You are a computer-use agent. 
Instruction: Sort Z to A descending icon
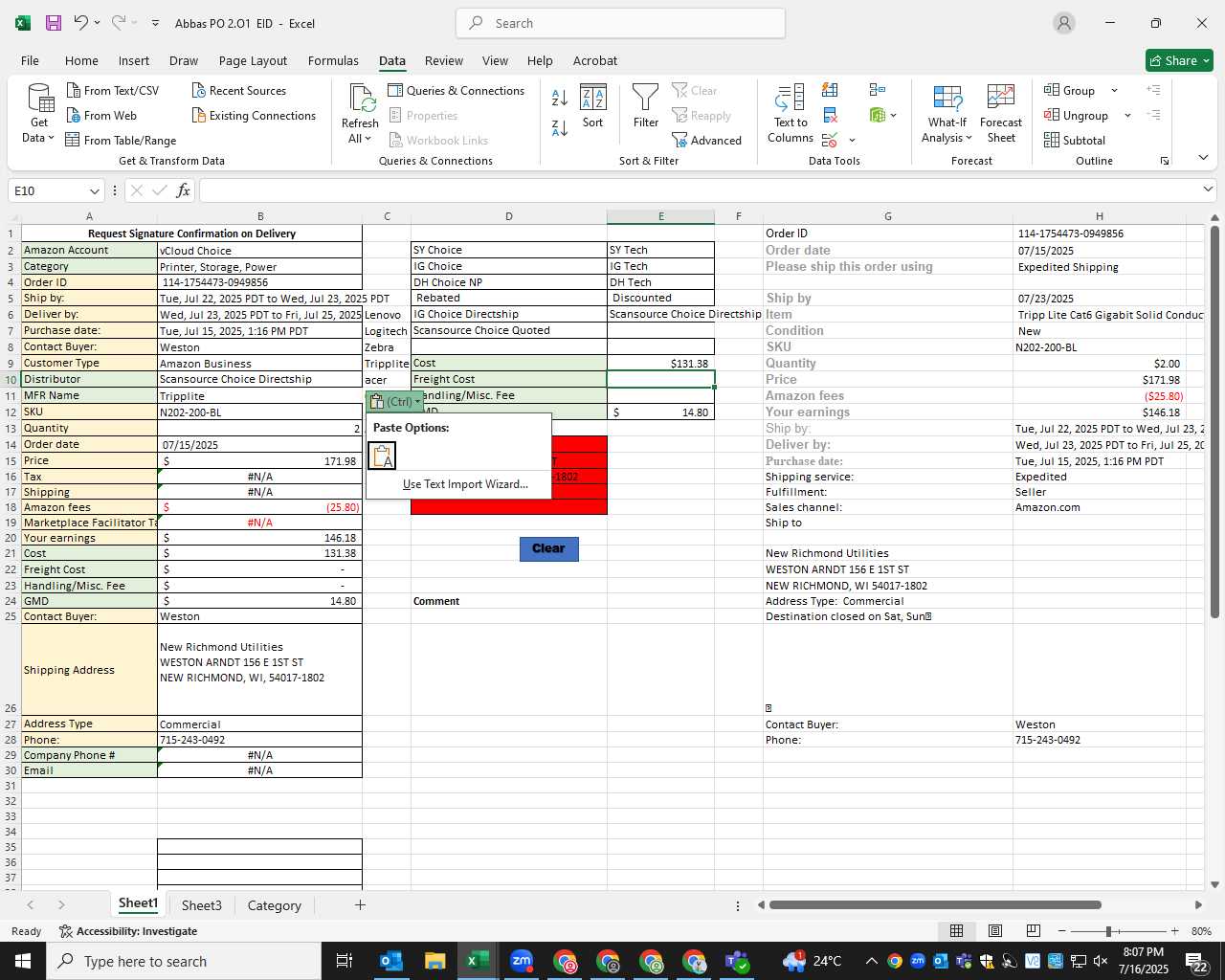[x=560, y=127]
